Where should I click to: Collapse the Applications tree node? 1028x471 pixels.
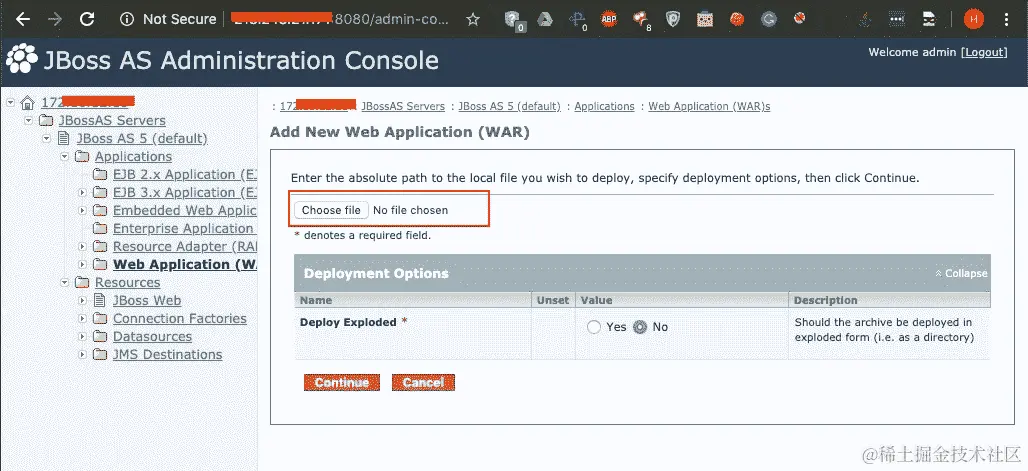tap(64, 157)
